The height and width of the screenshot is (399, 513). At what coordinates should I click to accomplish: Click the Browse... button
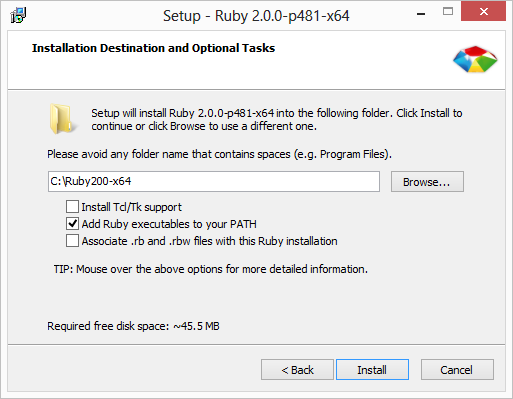pyautogui.click(x=427, y=182)
